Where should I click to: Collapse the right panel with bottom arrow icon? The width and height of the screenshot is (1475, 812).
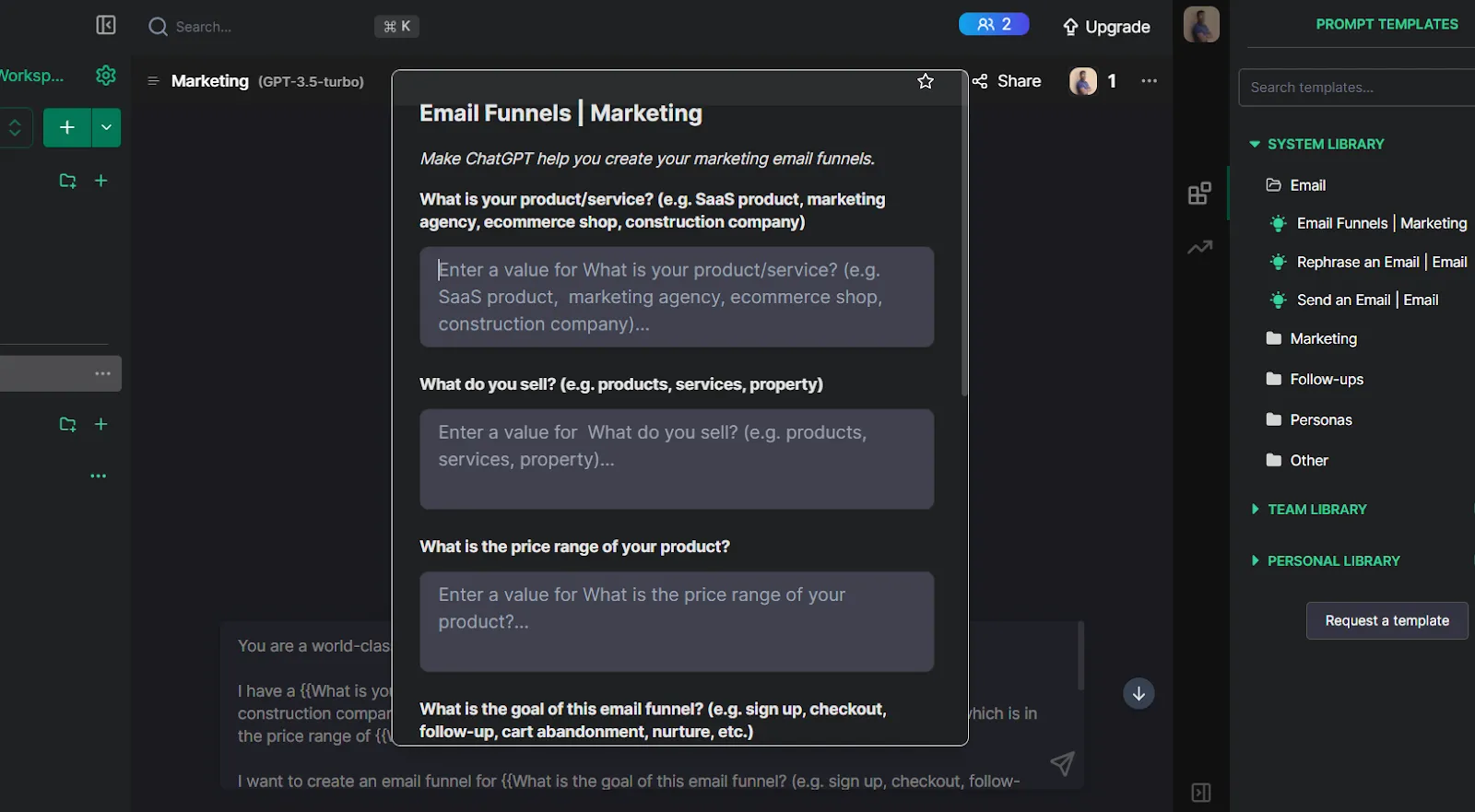(x=1200, y=792)
